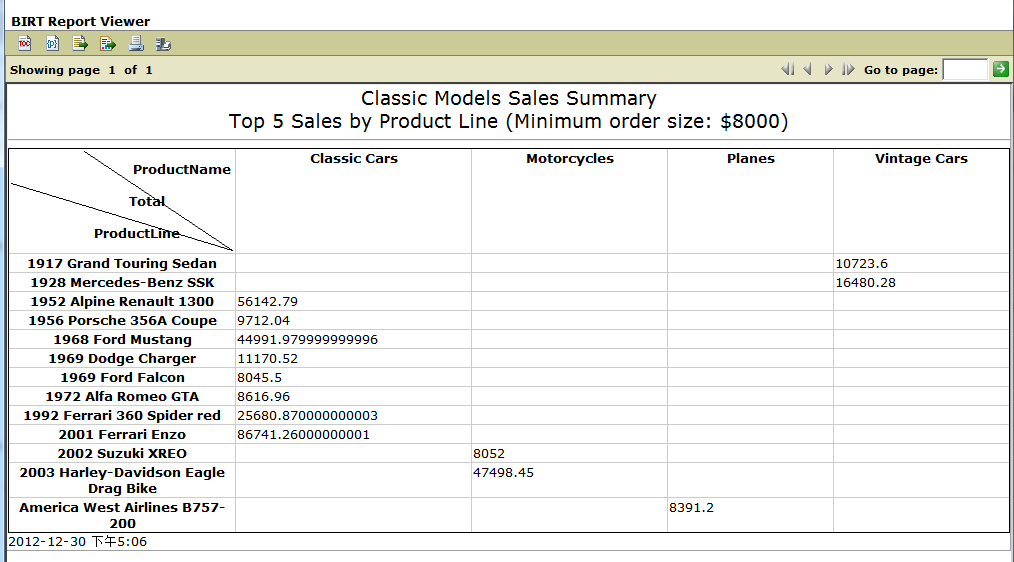Click the value 10723.6
This screenshot has height=562, width=1014.
coord(861,263)
